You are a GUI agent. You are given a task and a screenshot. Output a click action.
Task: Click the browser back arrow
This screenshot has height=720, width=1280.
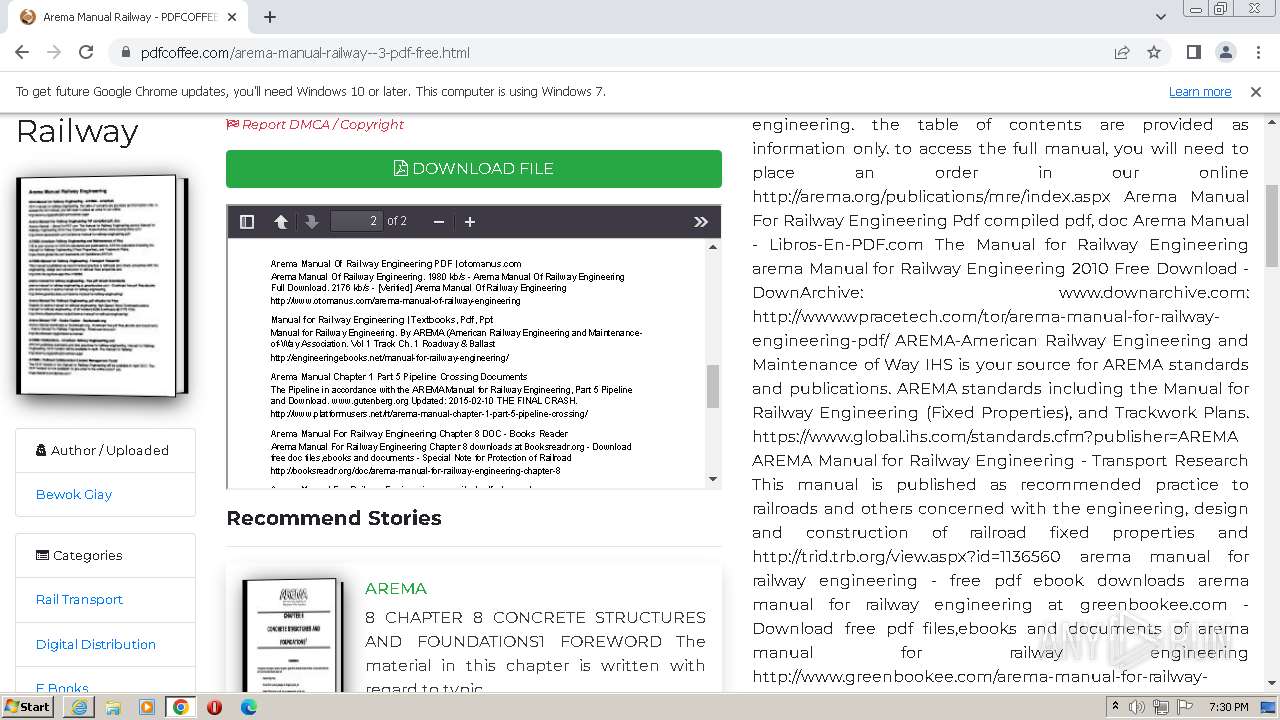22,53
